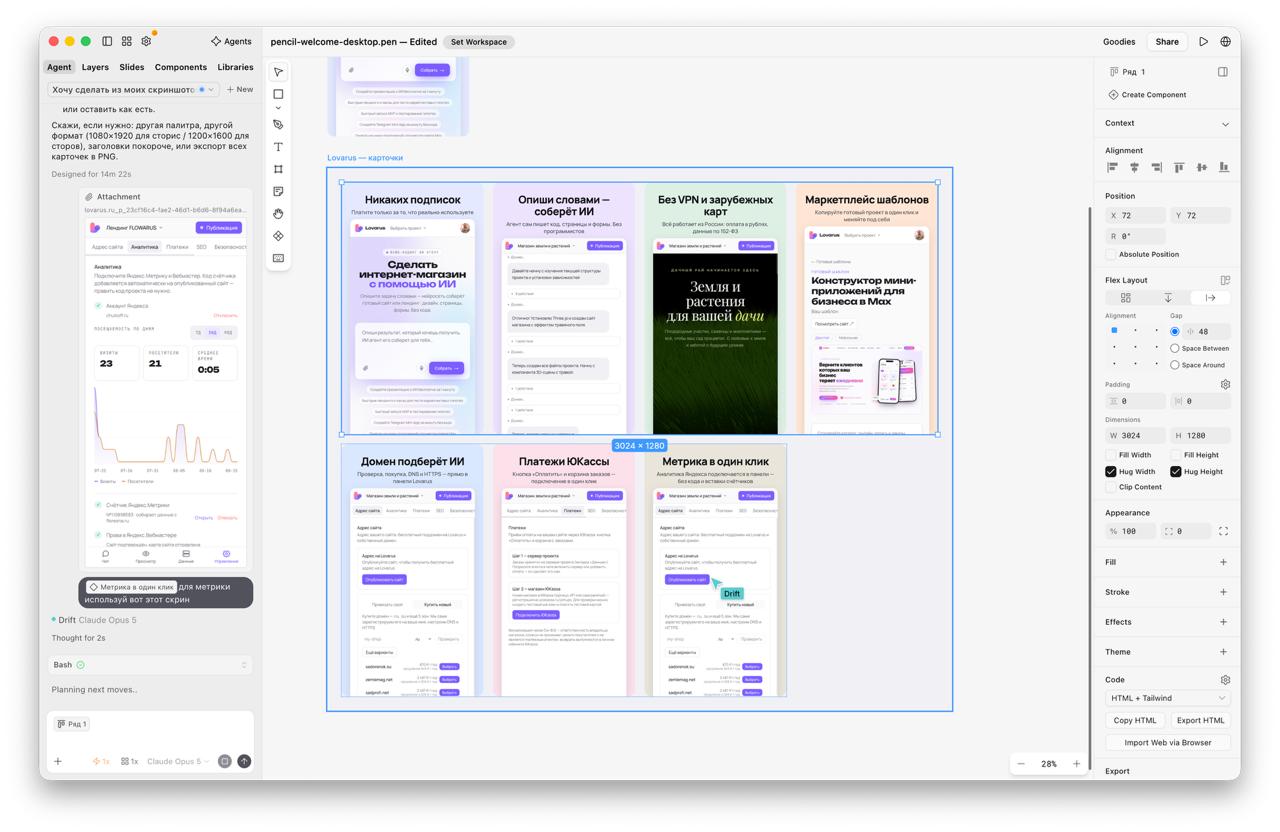
Task: Align bottom edges in Alignment section
Action: click(x=1223, y=167)
